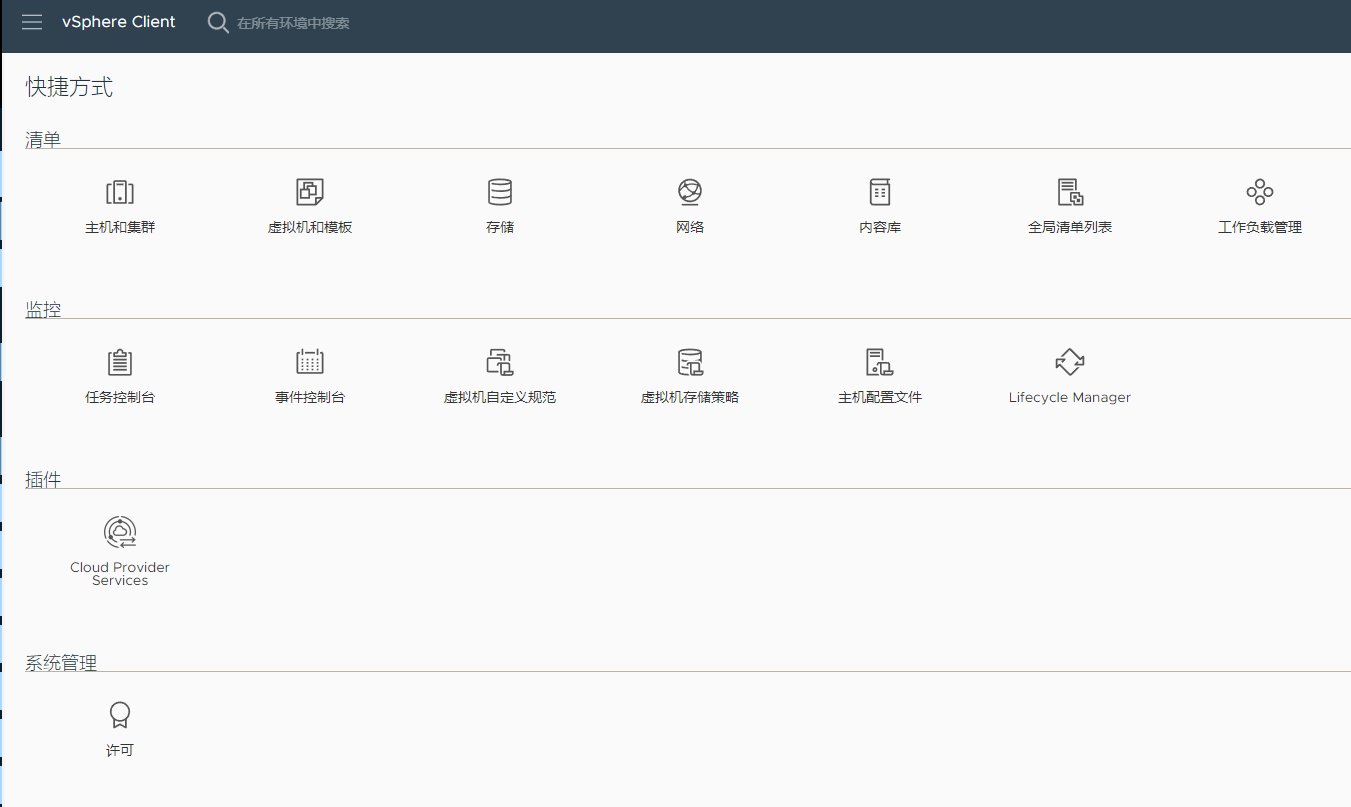The height and width of the screenshot is (807, 1351).
Task: Open the hamburger navigation menu
Action: (x=32, y=22)
